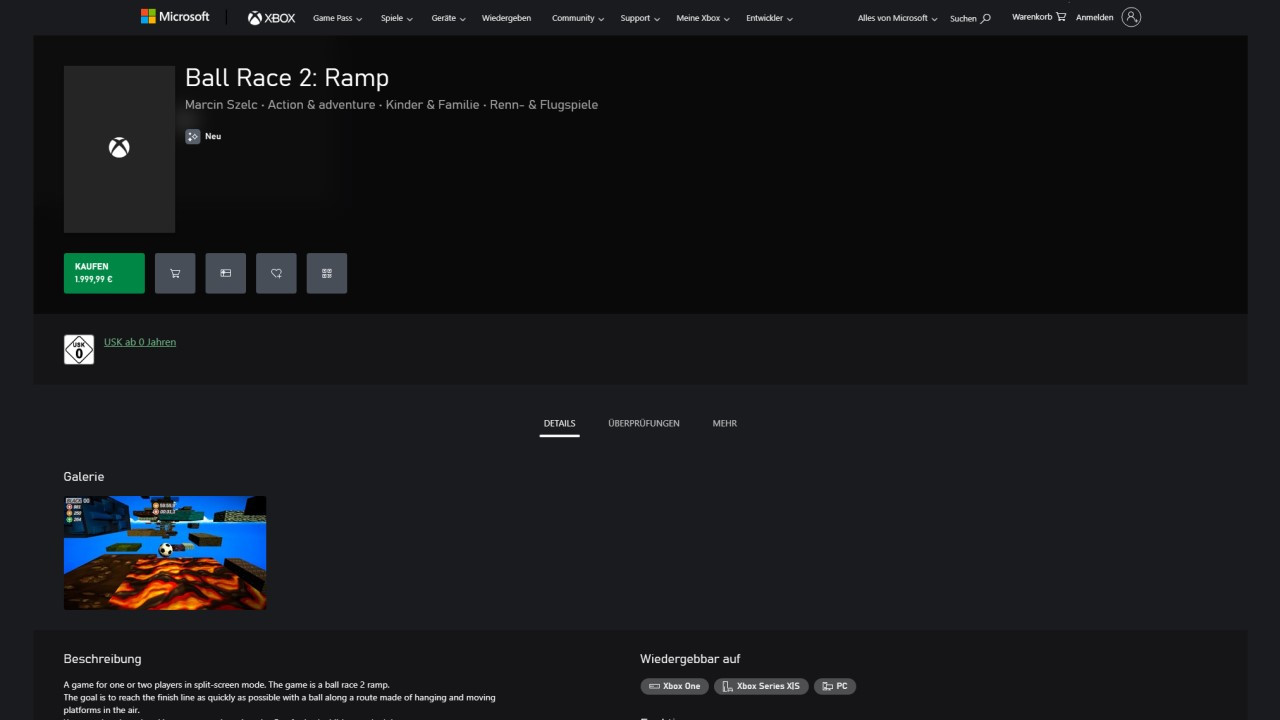Add game to wishlist with heart icon

276,273
